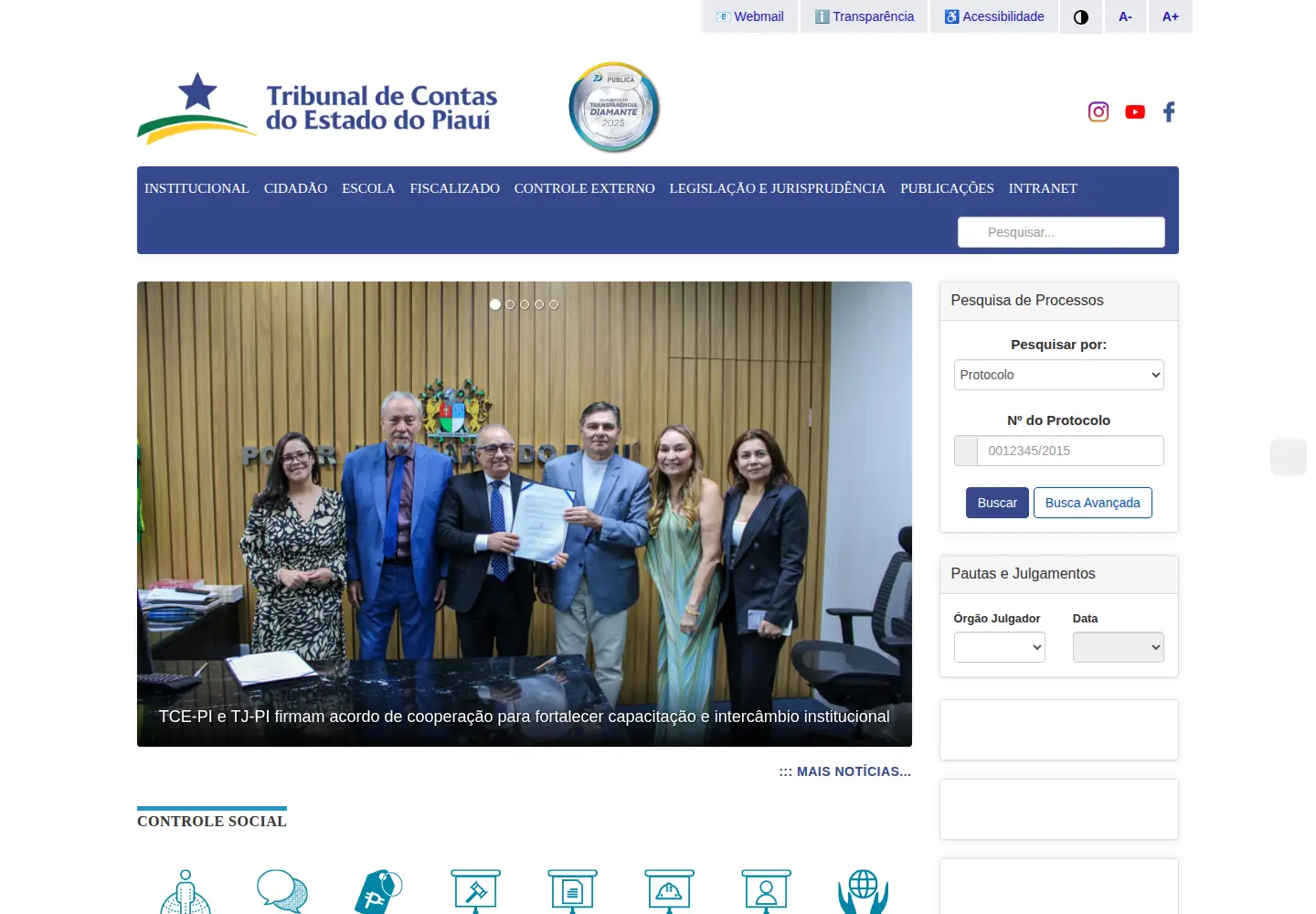Open the YouTube channel icon
Screen dimensions: 1316x914
(x=1135, y=112)
